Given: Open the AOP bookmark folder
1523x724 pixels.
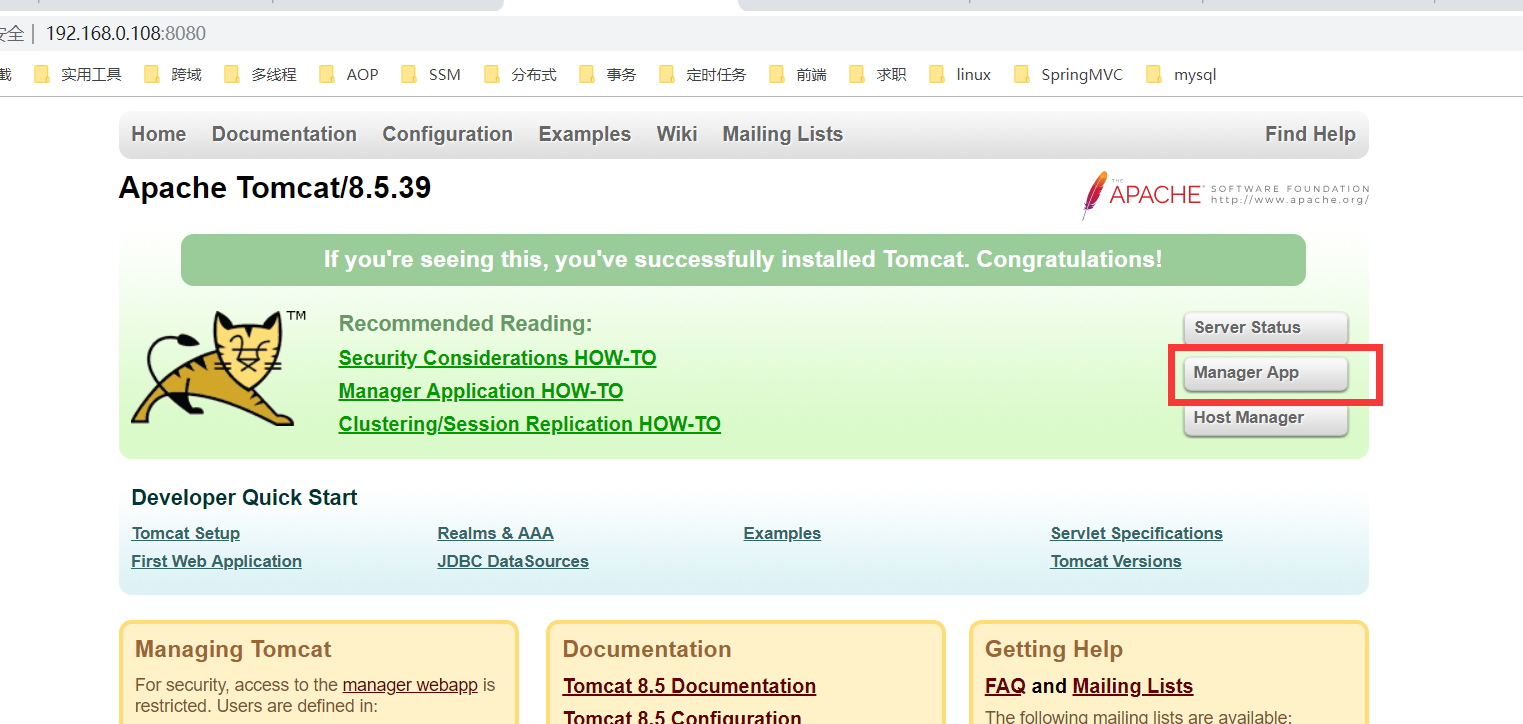Looking at the screenshot, I should pyautogui.click(x=349, y=74).
